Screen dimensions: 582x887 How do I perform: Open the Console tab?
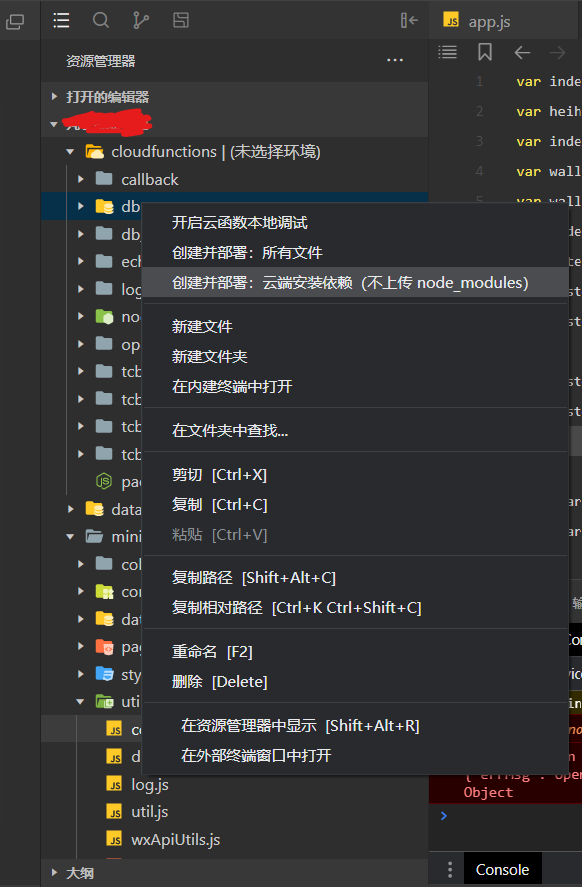point(502,869)
